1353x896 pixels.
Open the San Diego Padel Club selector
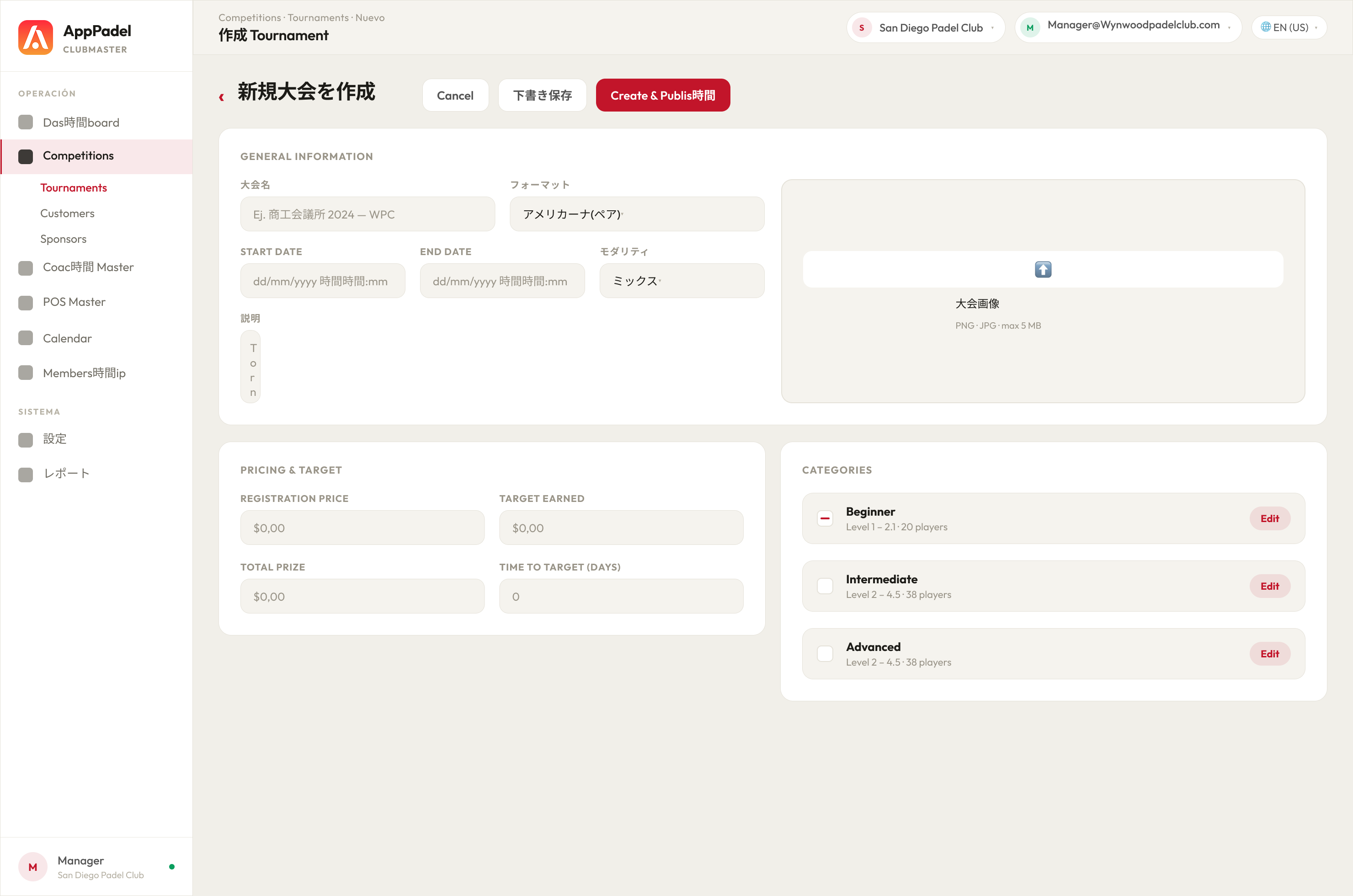click(x=926, y=27)
